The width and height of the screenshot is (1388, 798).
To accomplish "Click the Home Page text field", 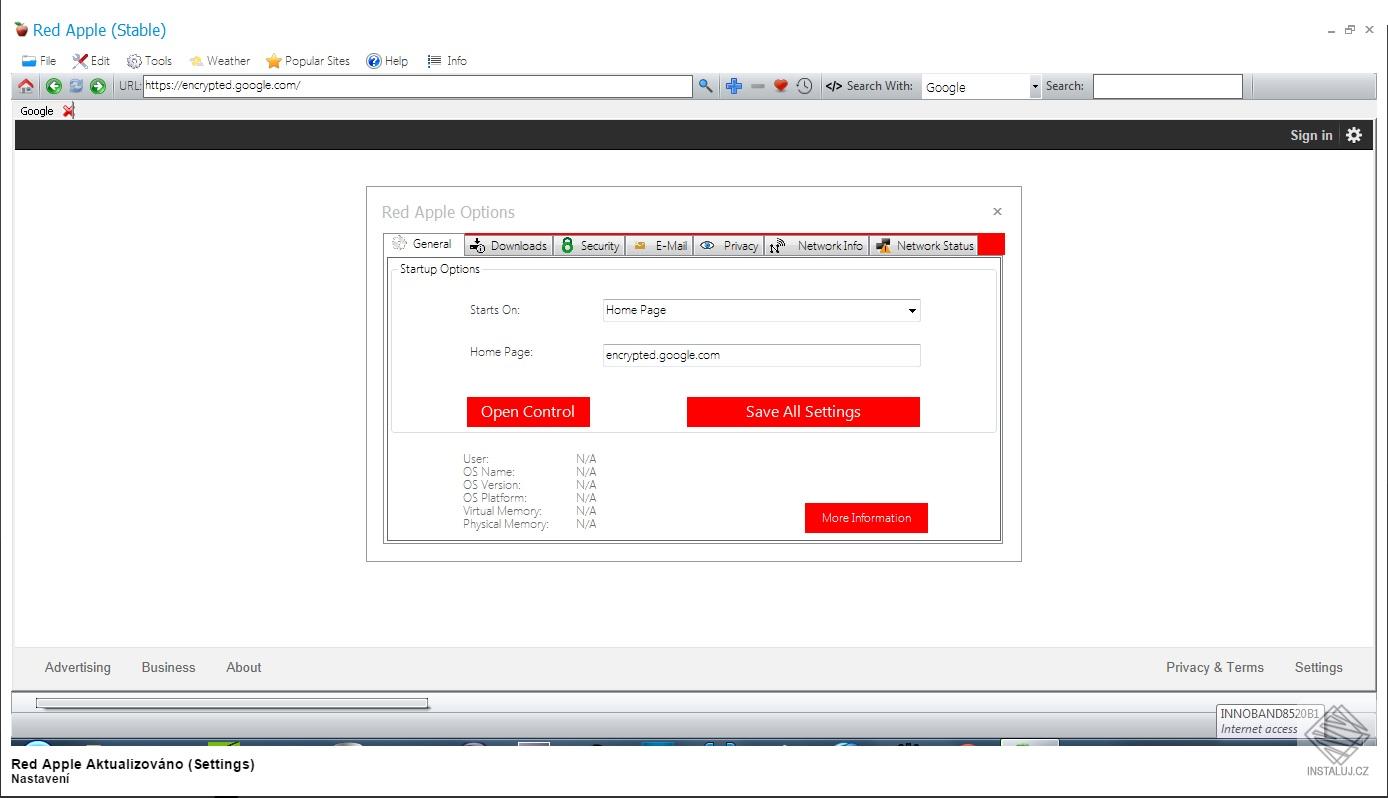I will point(761,355).
